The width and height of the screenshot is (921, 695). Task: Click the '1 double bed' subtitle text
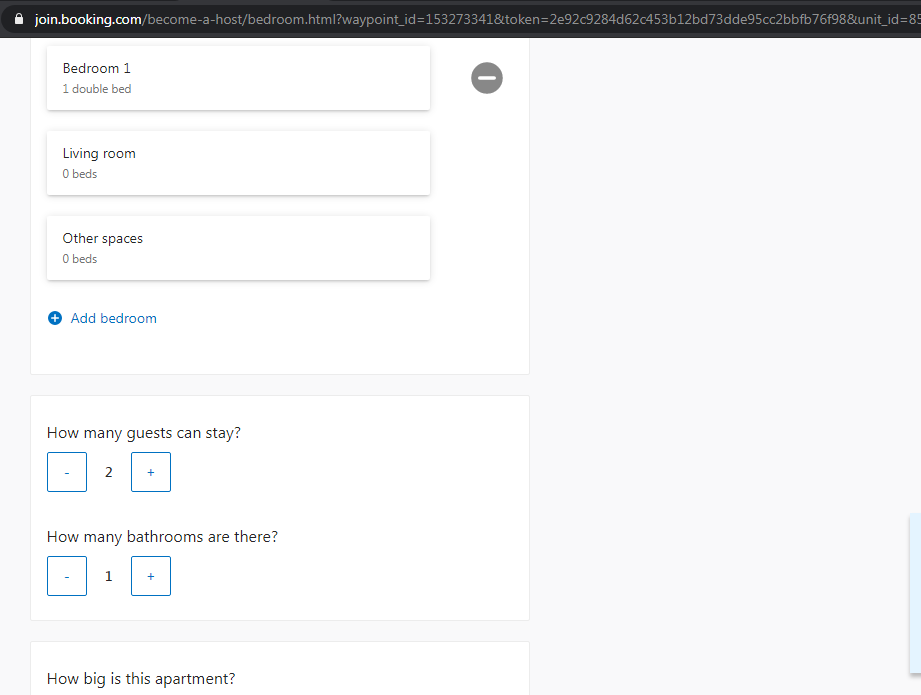coord(97,89)
